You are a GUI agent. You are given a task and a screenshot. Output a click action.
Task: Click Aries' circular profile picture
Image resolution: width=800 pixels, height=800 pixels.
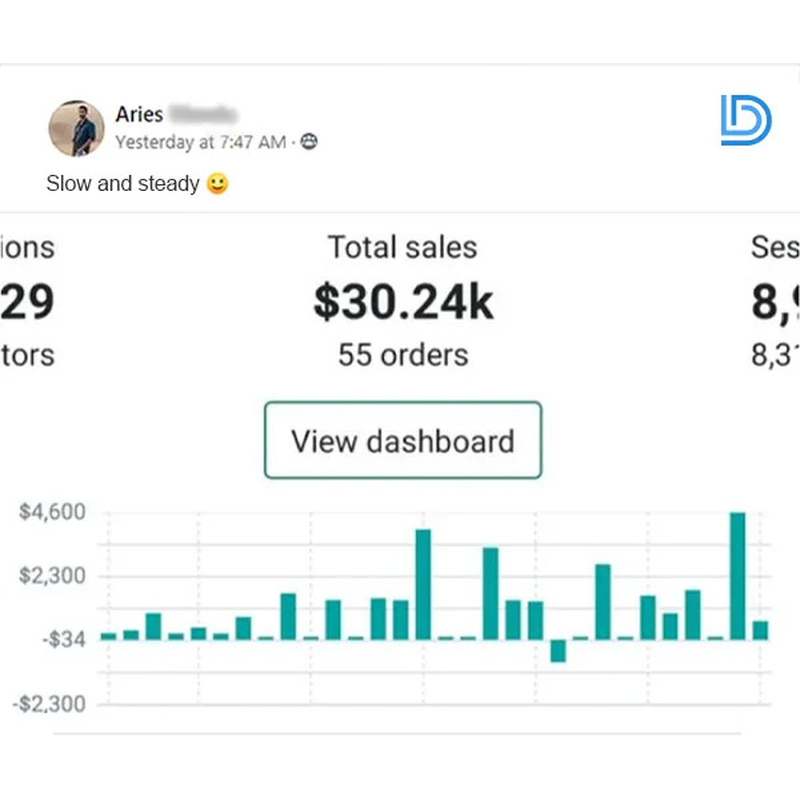coord(77,124)
